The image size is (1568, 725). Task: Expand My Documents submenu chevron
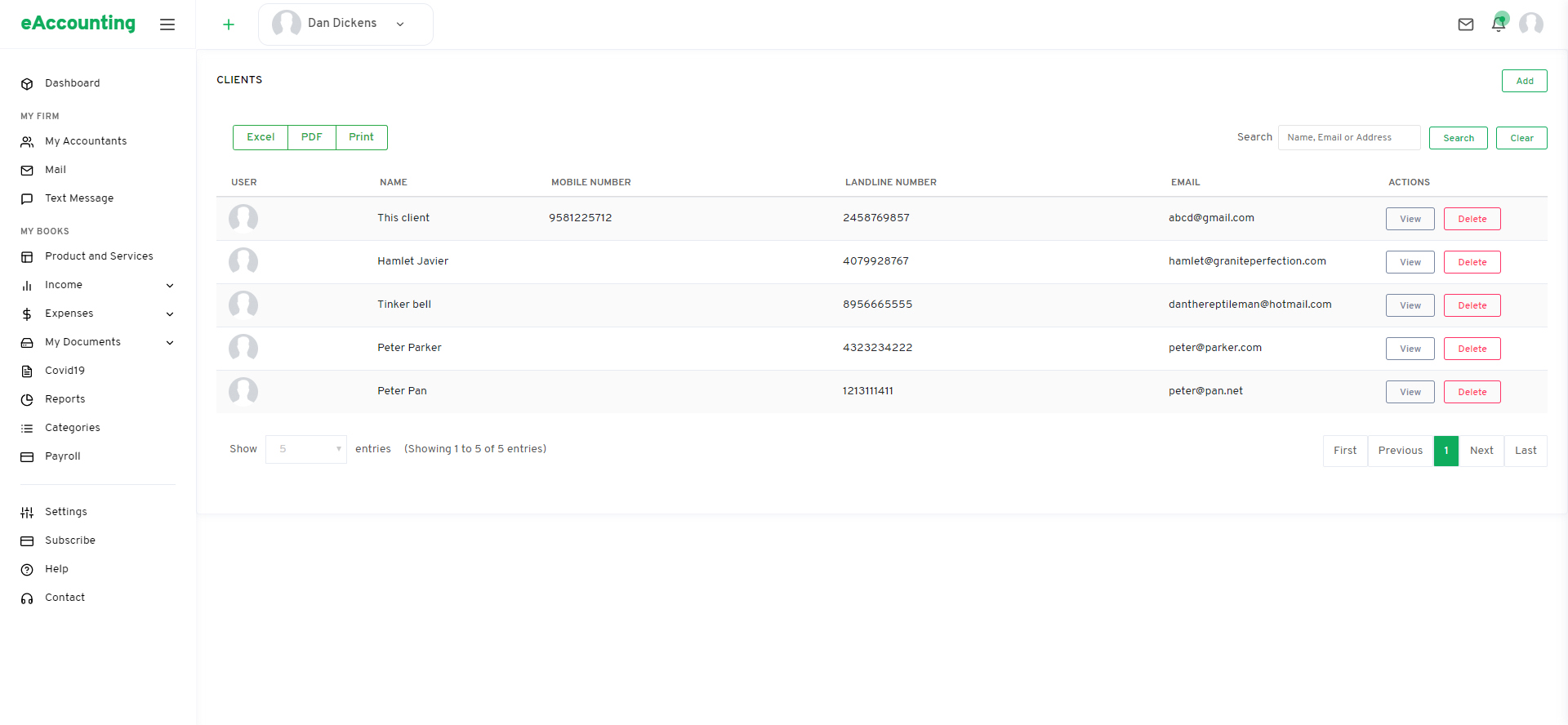click(170, 342)
